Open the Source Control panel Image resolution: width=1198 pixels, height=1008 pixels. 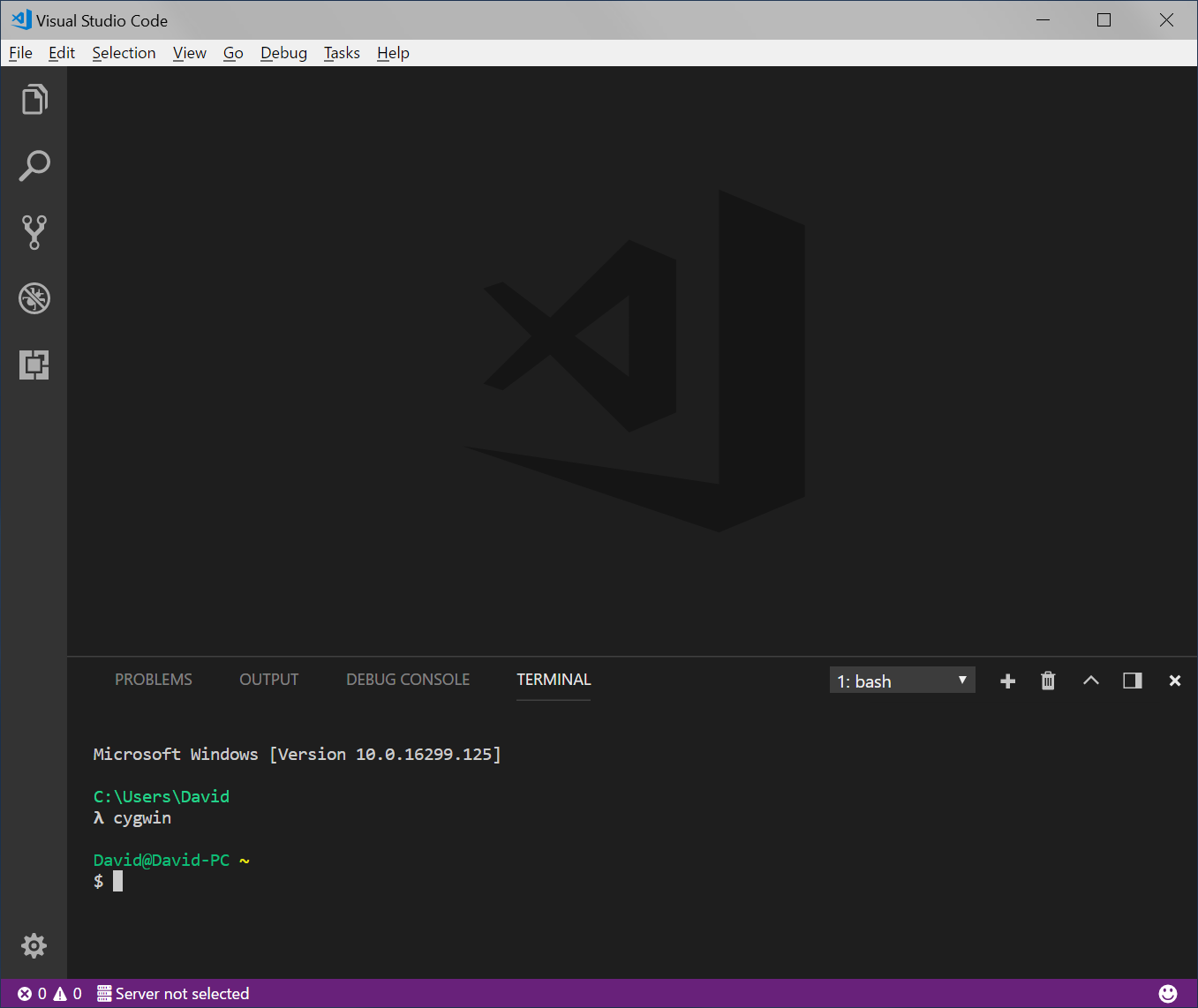pos(34,232)
